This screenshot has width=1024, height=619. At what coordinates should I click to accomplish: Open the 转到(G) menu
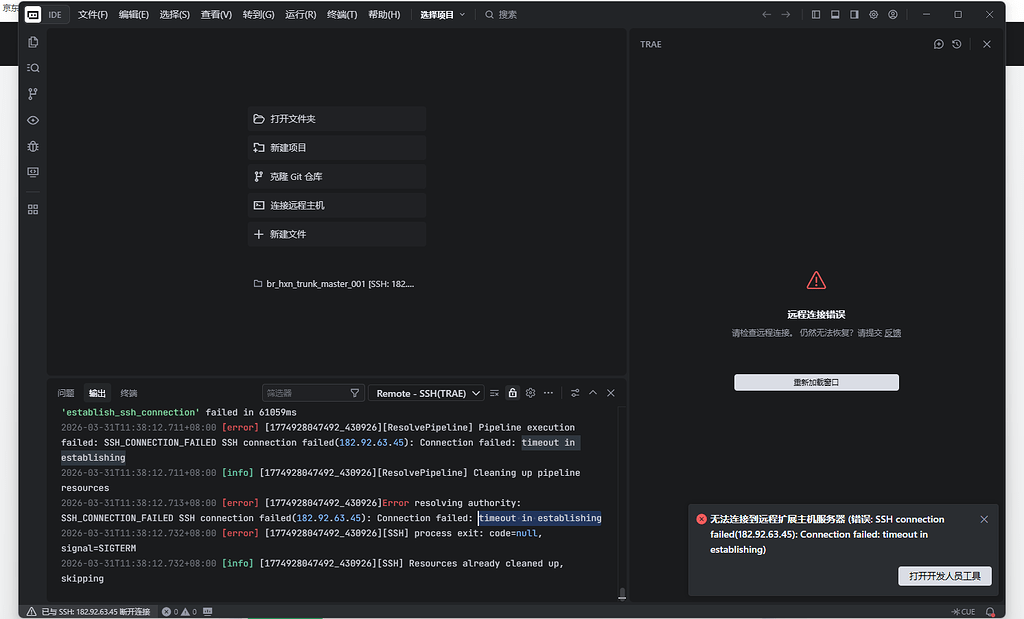click(x=259, y=14)
